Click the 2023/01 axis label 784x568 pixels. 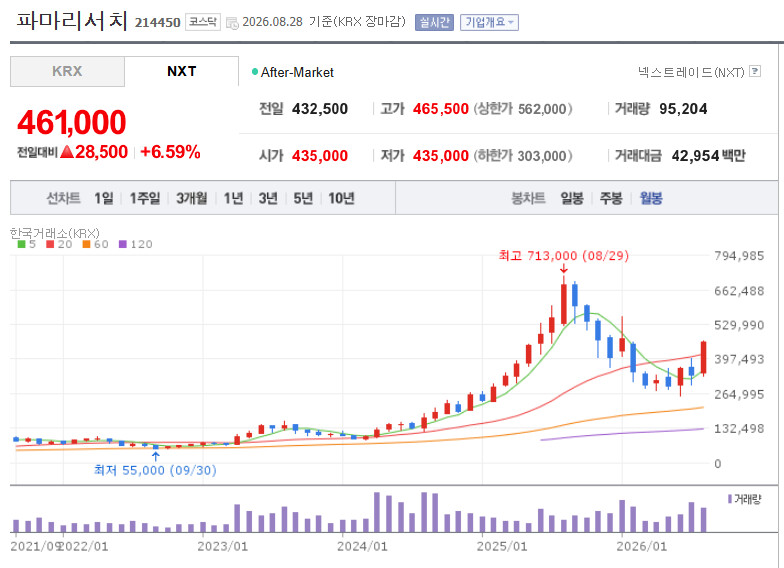pyautogui.click(x=222, y=546)
